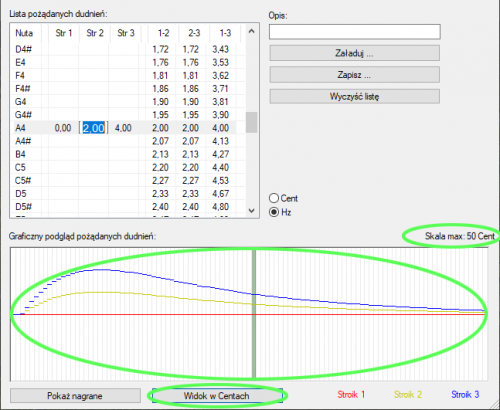Clear the list with Wyczyść listę
The image size is (500, 410).
click(354, 97)
